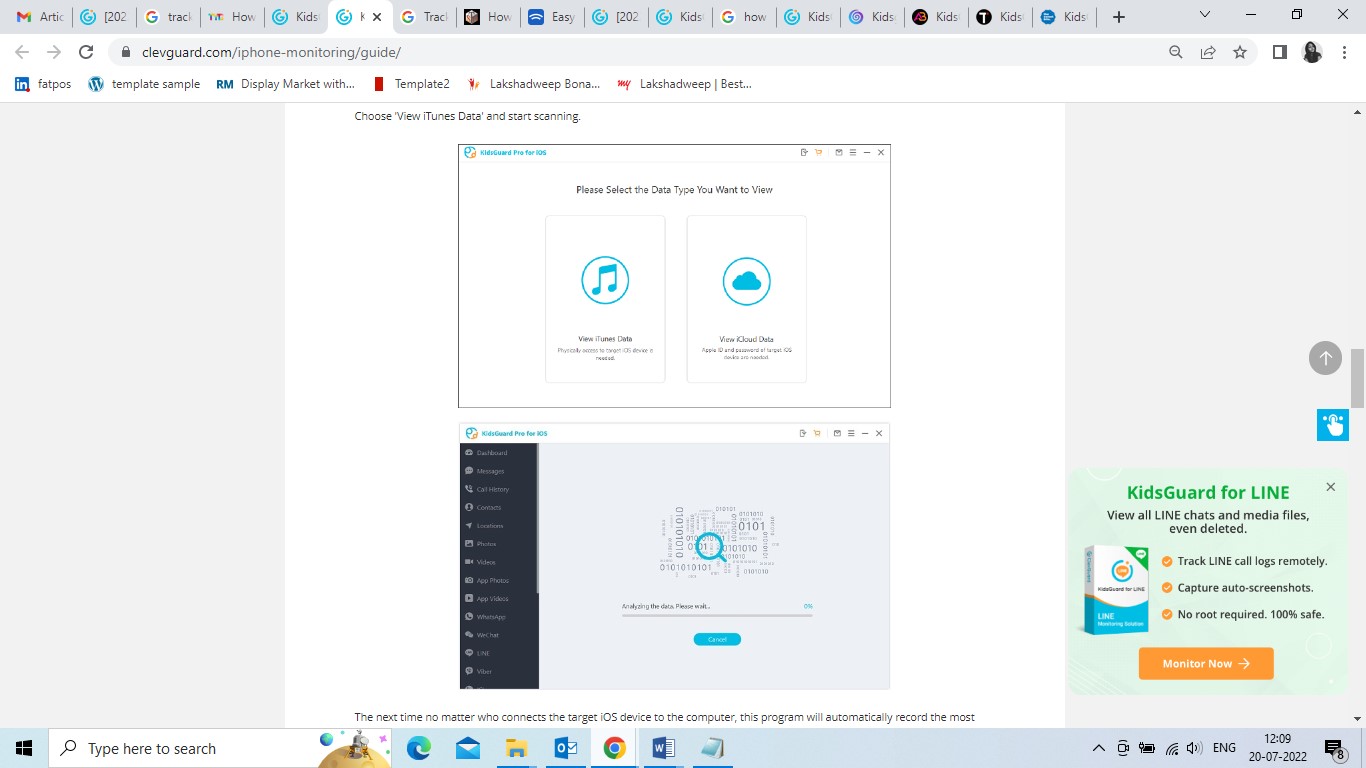1366x768 pixels.
Task: Open the 'Lakshadweep Bona...' bookmark
Action: click(533, 84)
